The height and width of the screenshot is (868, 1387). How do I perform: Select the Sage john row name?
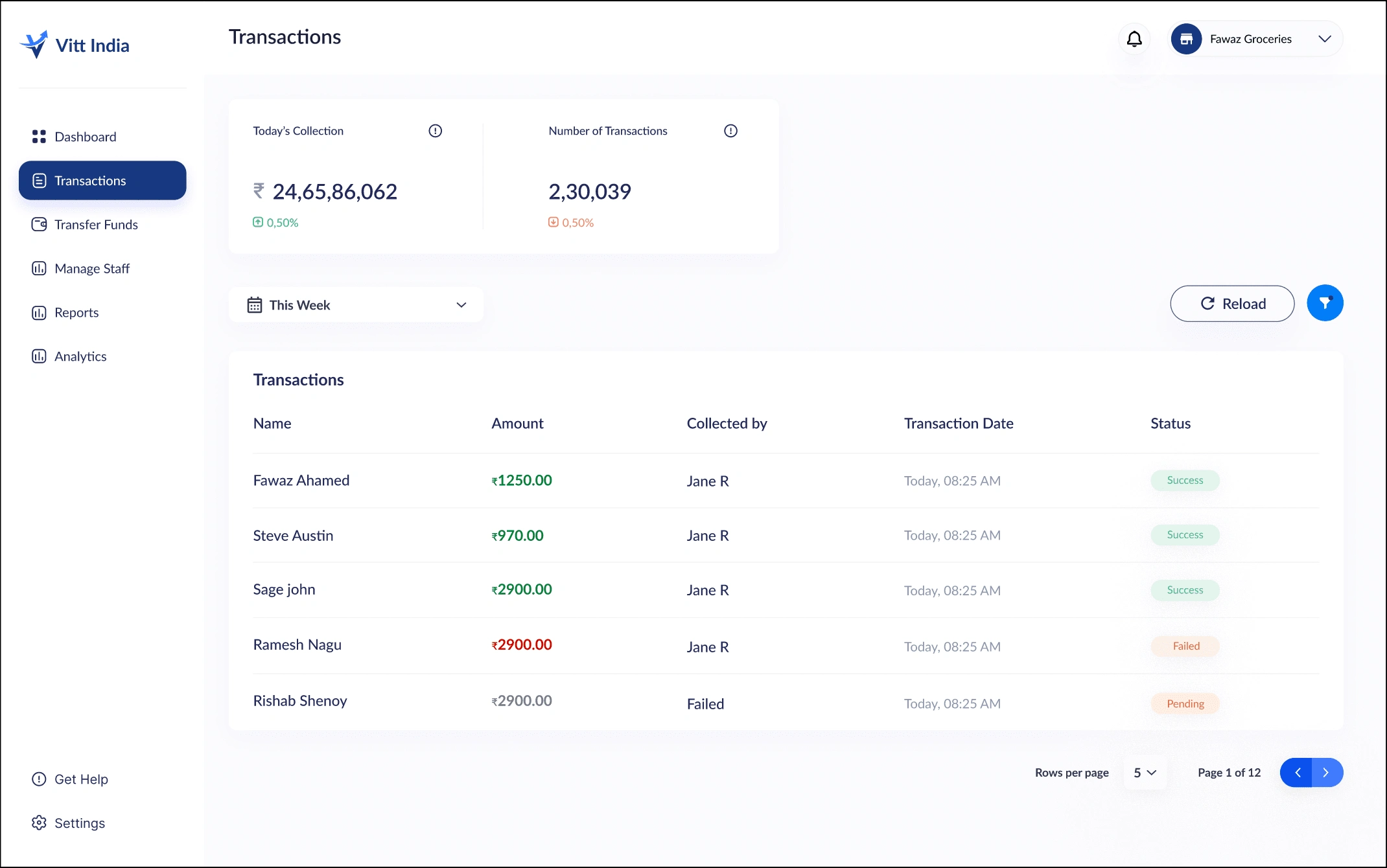[x=284, y=590]
